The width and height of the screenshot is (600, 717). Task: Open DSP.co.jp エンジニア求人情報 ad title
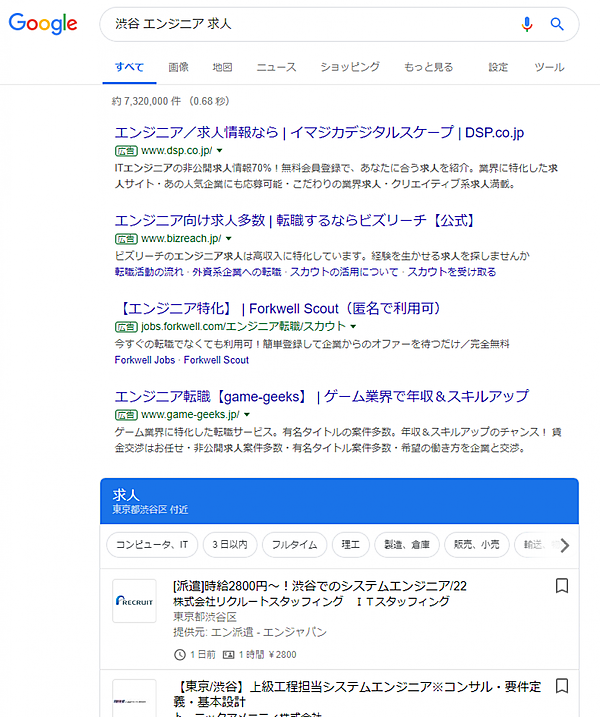(x=319, y=133)
